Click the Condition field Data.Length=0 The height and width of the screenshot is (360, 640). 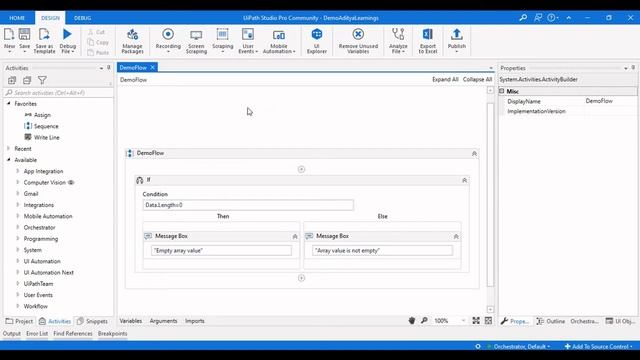pos(248,205)
